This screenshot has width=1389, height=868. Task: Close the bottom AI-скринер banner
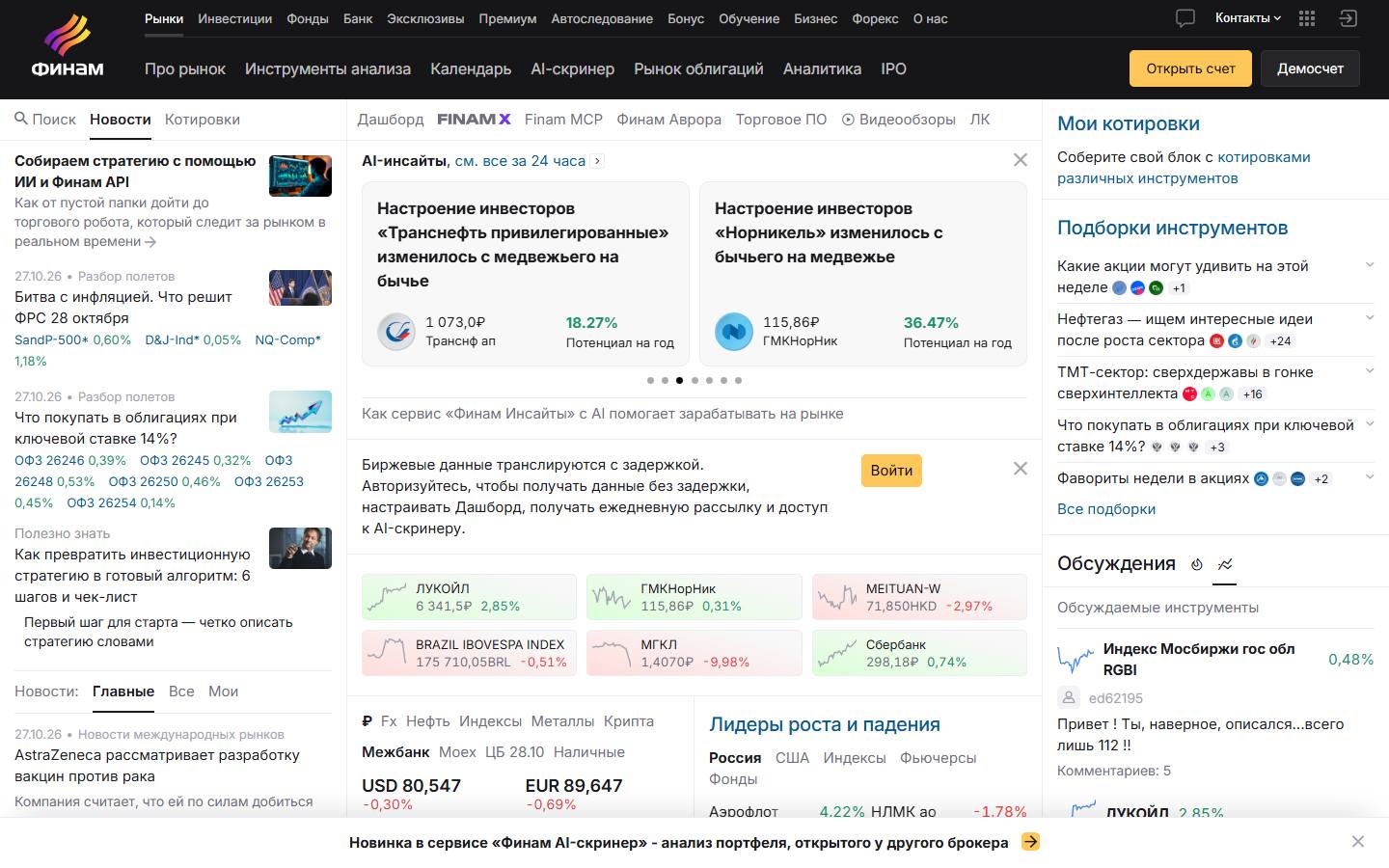pos(1358,842)
